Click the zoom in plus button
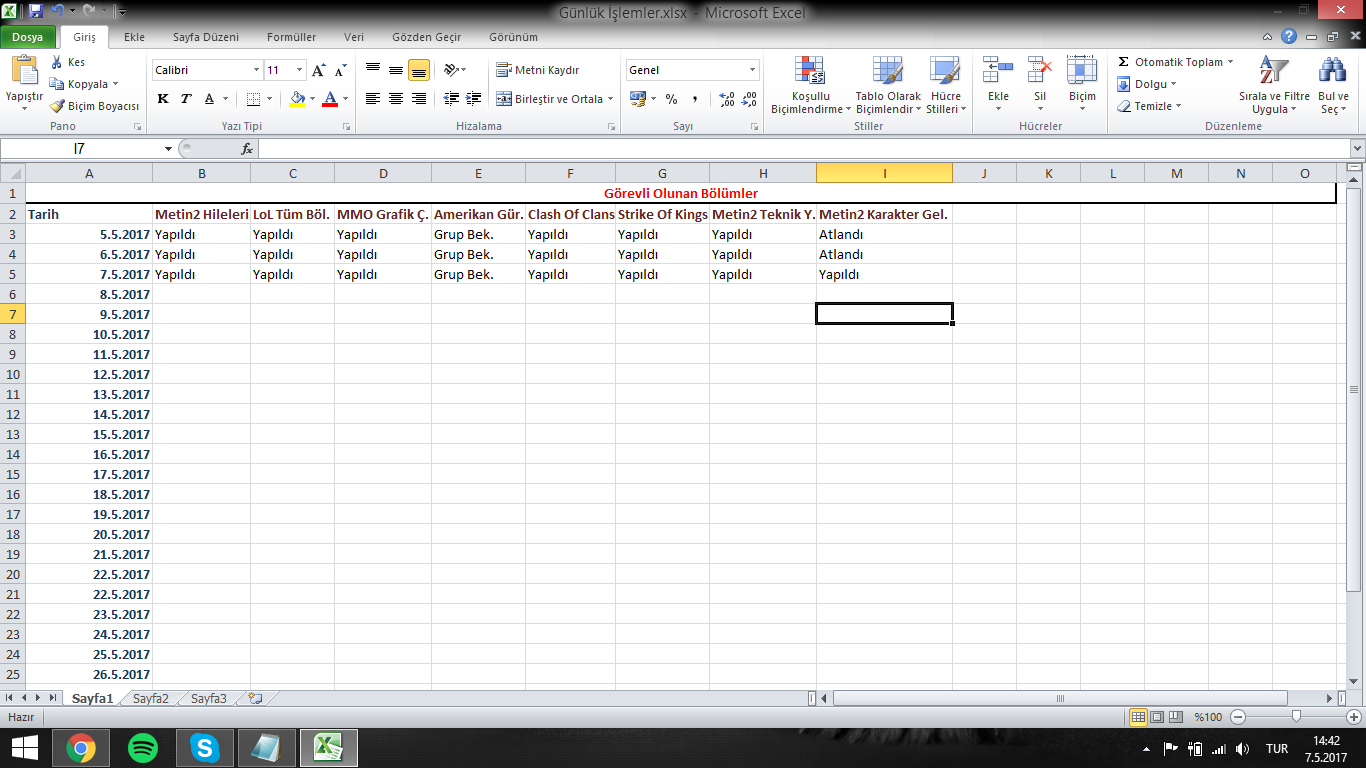This screenshot has height=768, width=1366. [1355, 717]
